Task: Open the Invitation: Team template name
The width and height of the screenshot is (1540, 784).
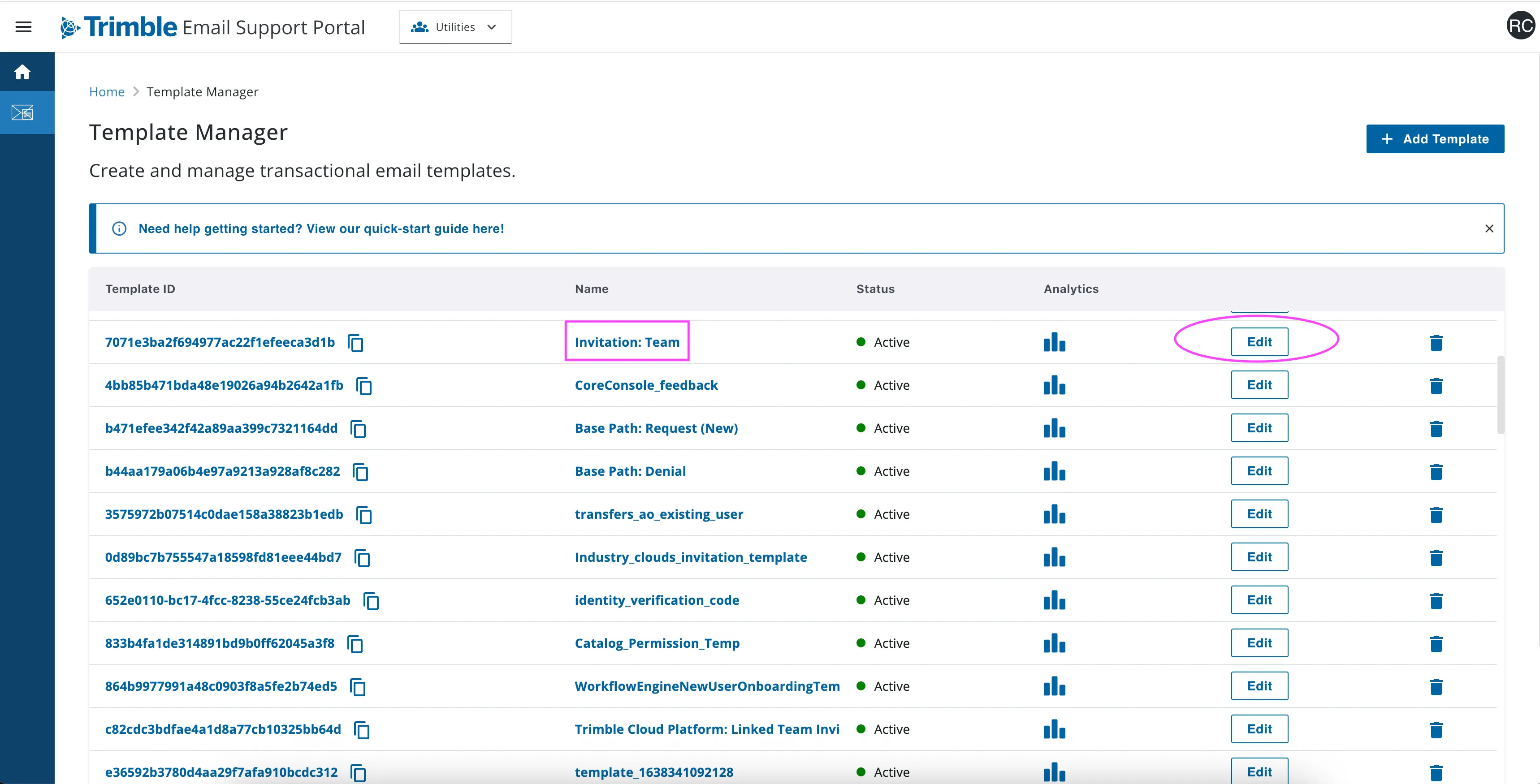Action: pyautogui.click(x=627, y=342)
